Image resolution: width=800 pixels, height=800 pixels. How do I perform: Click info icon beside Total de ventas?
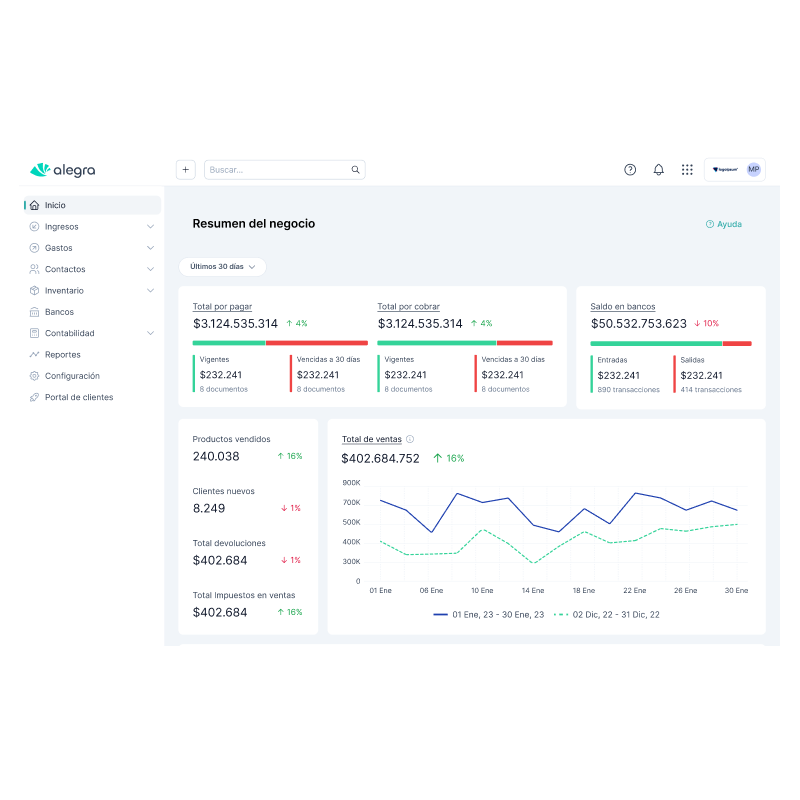pyautogui.click(x=410, y=439)
